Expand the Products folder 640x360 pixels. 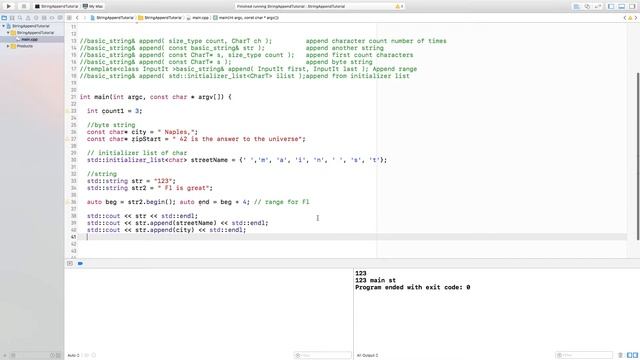click(x=8, y=46)
